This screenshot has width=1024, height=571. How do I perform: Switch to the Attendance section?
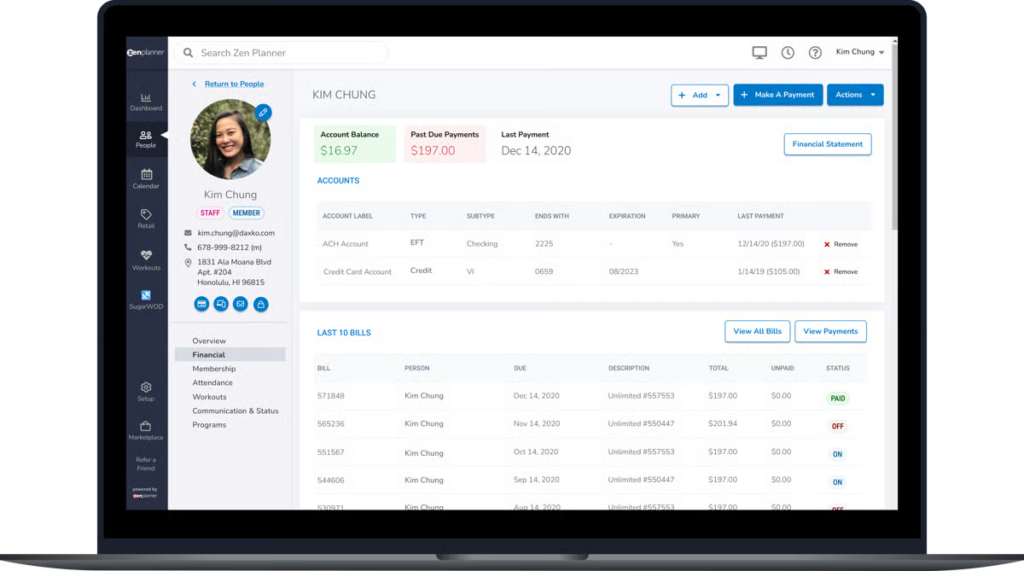pyautogui.click(x=212, y=383)
